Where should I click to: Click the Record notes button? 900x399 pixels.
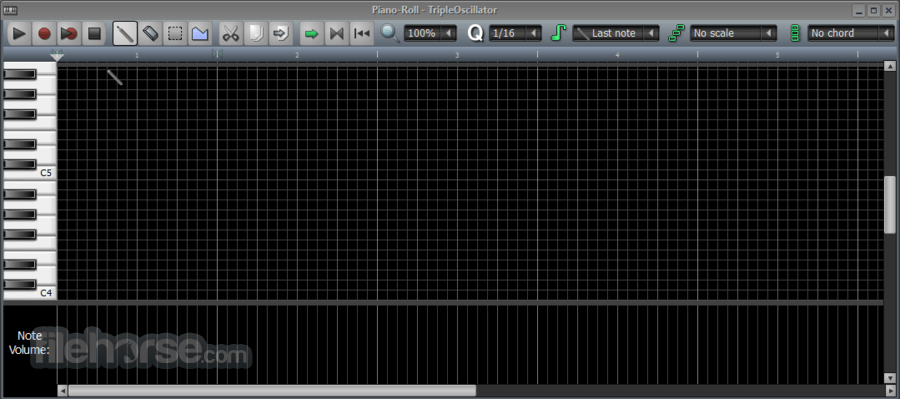pyautogui.click(x=44, y=34)
